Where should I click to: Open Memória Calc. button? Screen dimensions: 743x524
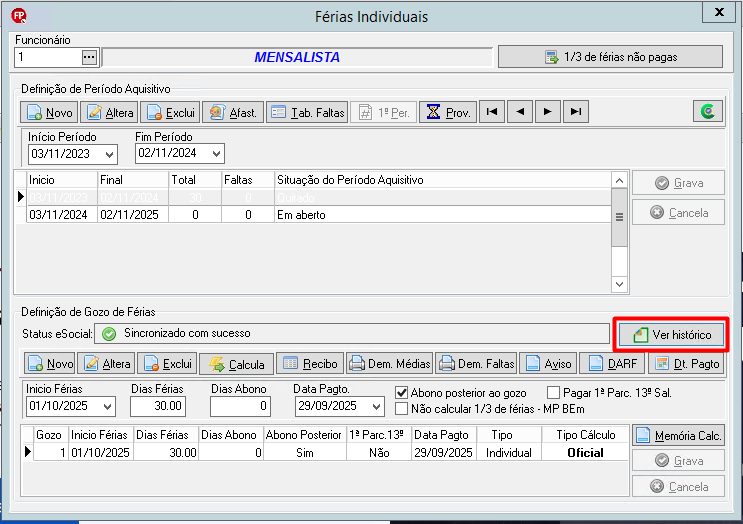coord(679,435)
